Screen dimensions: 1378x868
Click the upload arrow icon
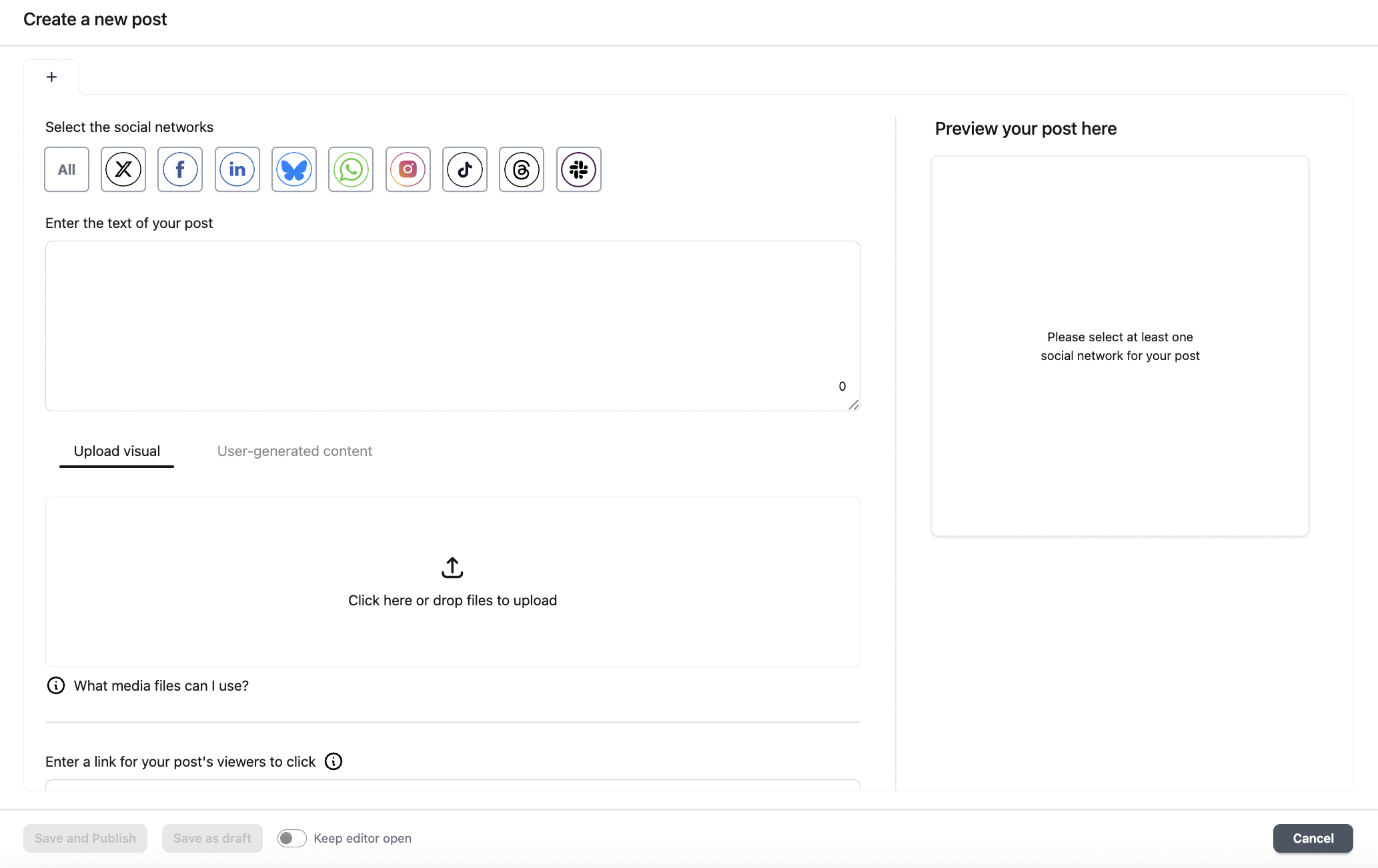coord(452,567)
